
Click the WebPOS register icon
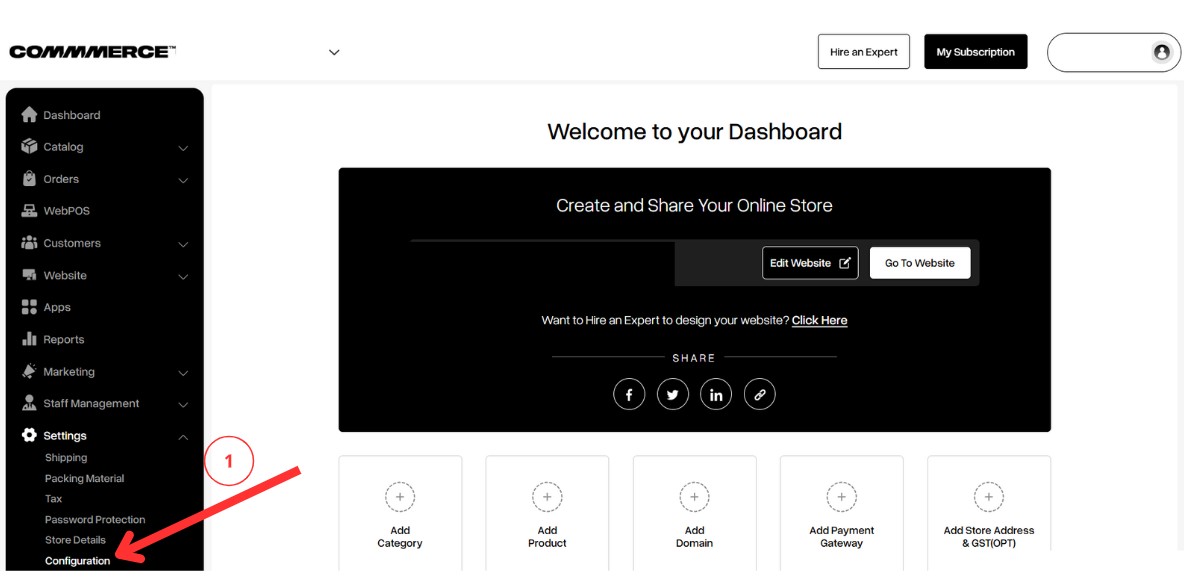coord(29,211)
